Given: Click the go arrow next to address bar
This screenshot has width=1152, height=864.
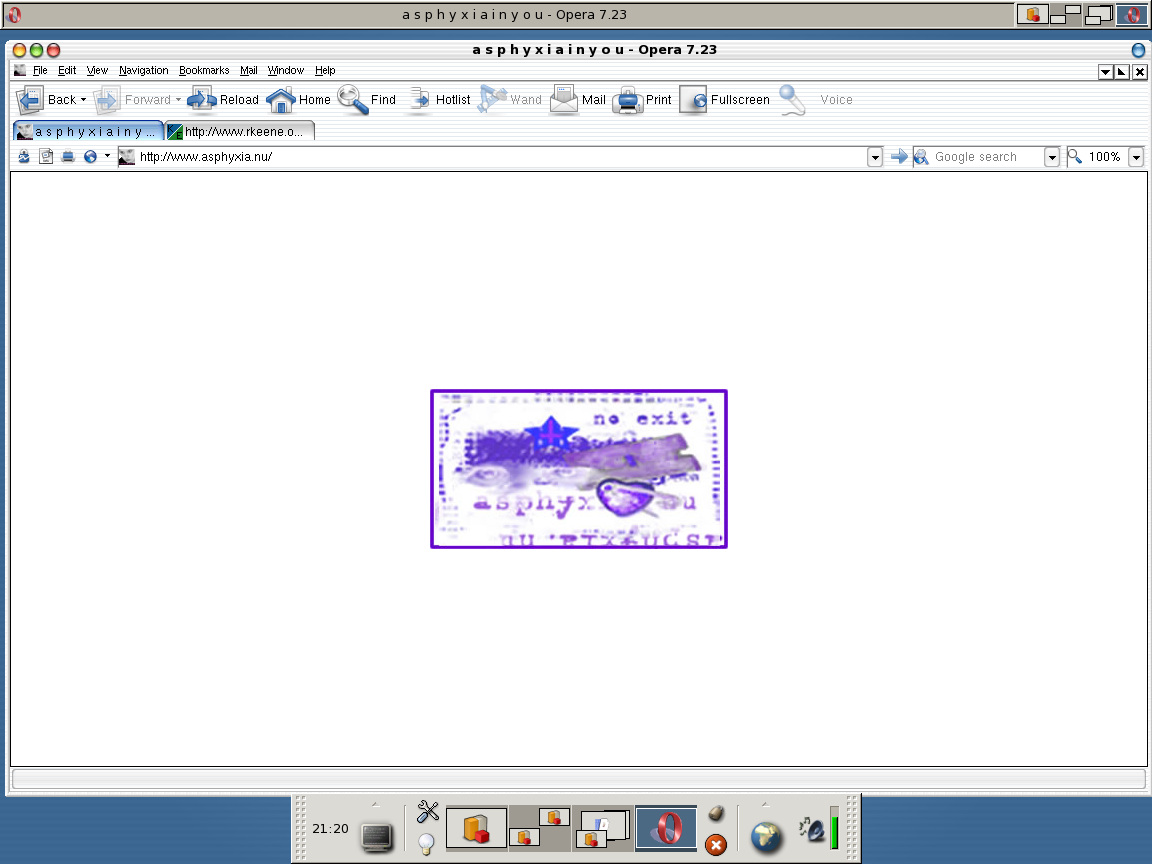Looking at the screenshot, I should (x=899, y=156).
